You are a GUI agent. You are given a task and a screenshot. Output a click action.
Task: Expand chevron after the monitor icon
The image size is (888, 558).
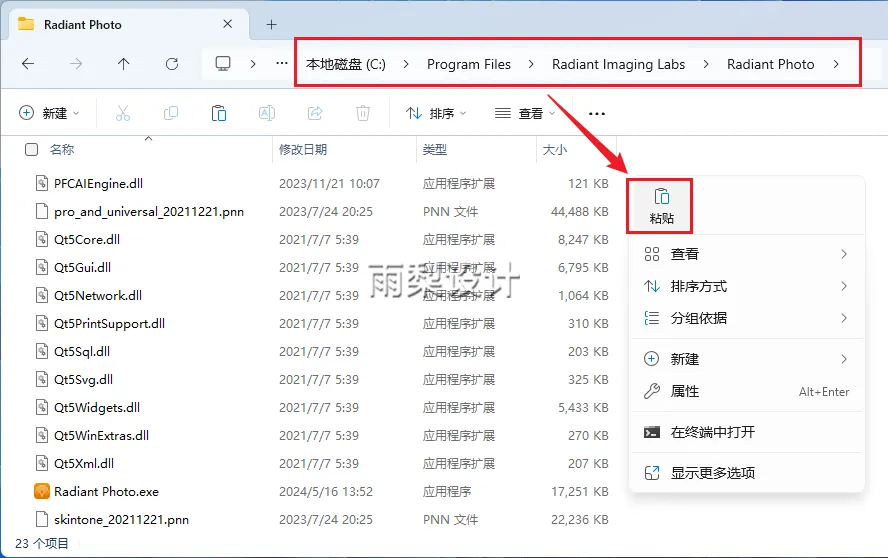tap(253, 64)
